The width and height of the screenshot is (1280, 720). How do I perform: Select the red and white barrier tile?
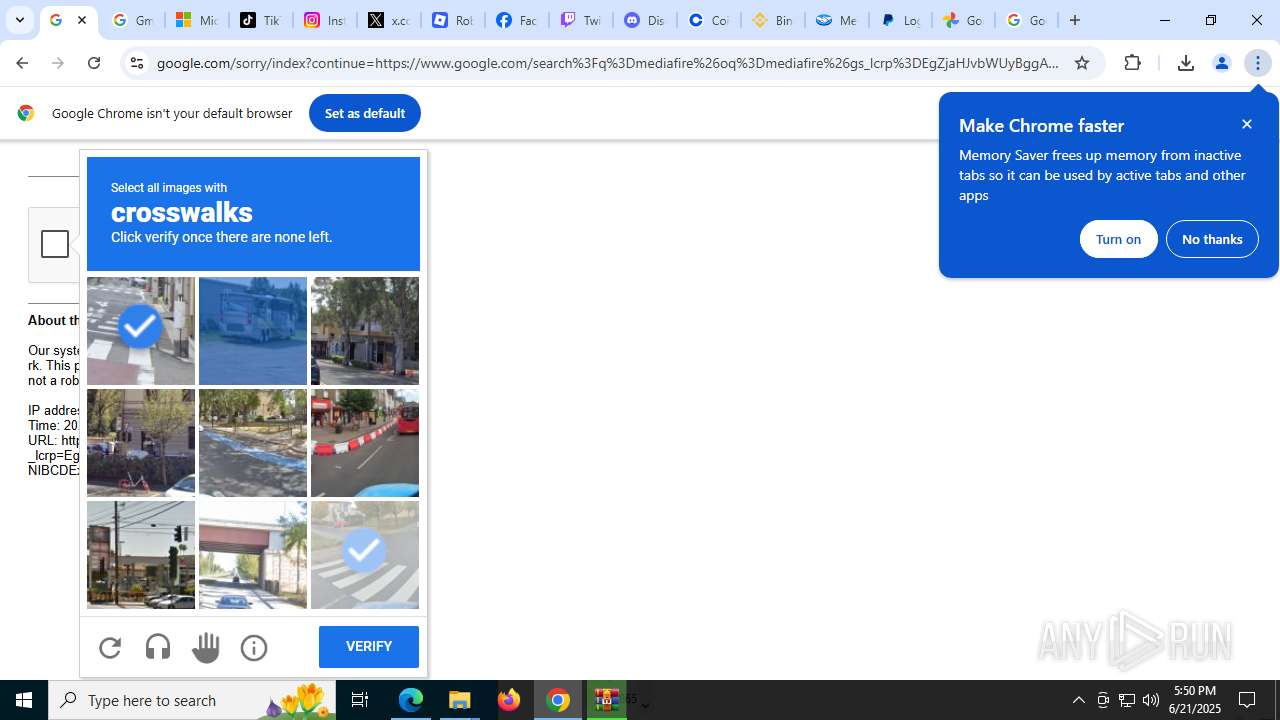point(365,443)
